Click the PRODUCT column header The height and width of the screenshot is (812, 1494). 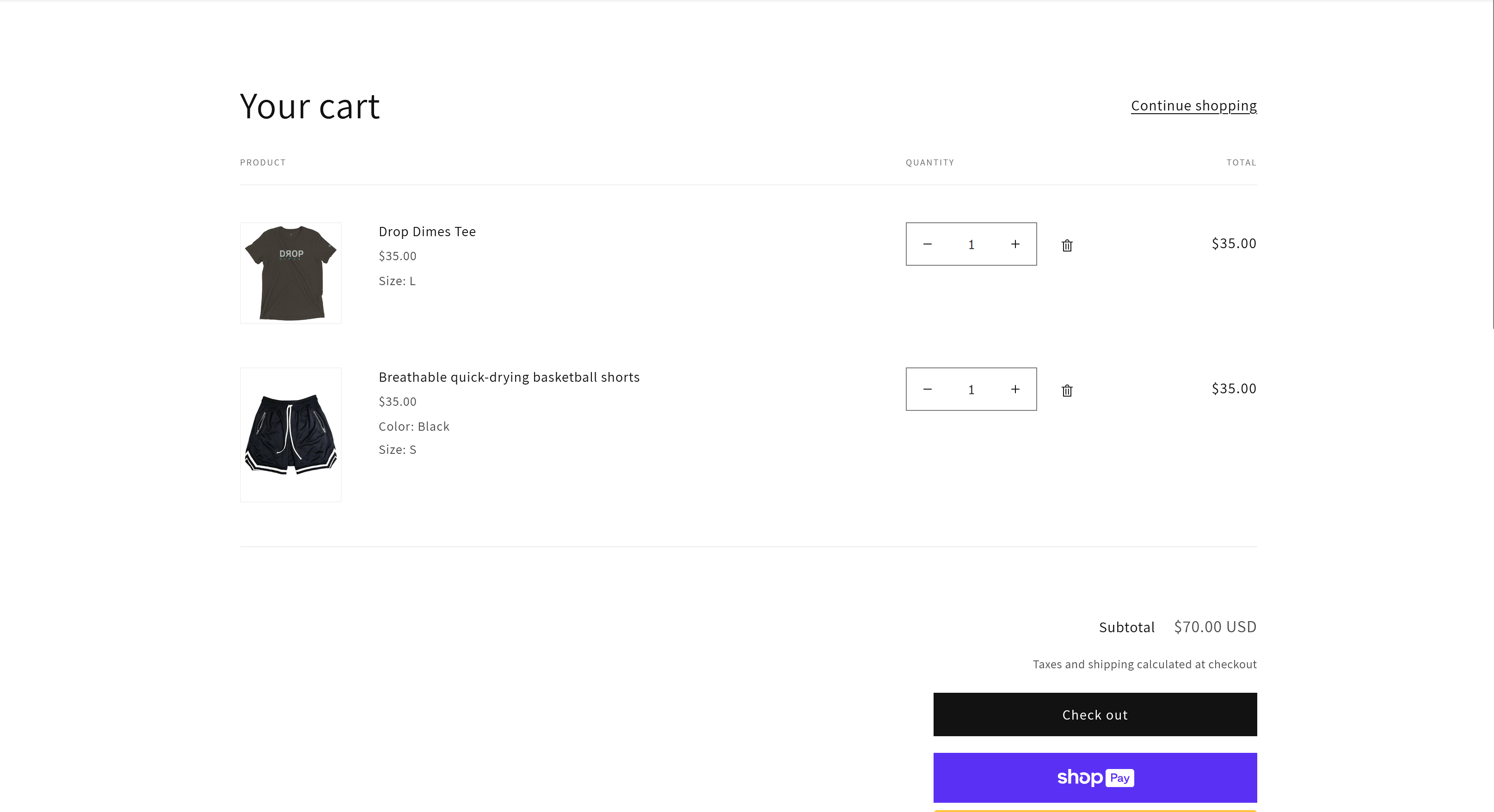point(263,162)
